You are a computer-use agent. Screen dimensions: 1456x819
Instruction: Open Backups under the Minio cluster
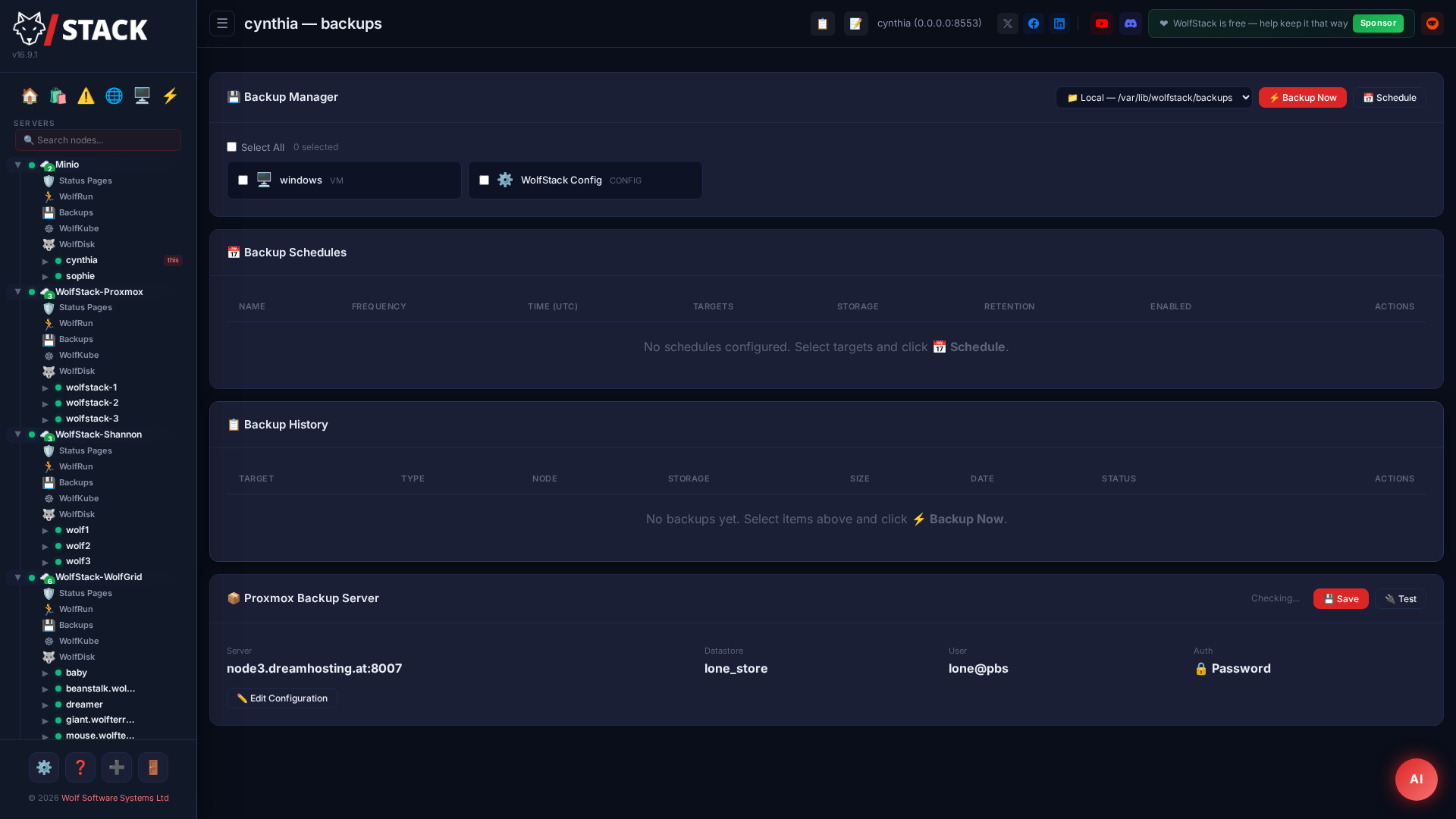76,212
